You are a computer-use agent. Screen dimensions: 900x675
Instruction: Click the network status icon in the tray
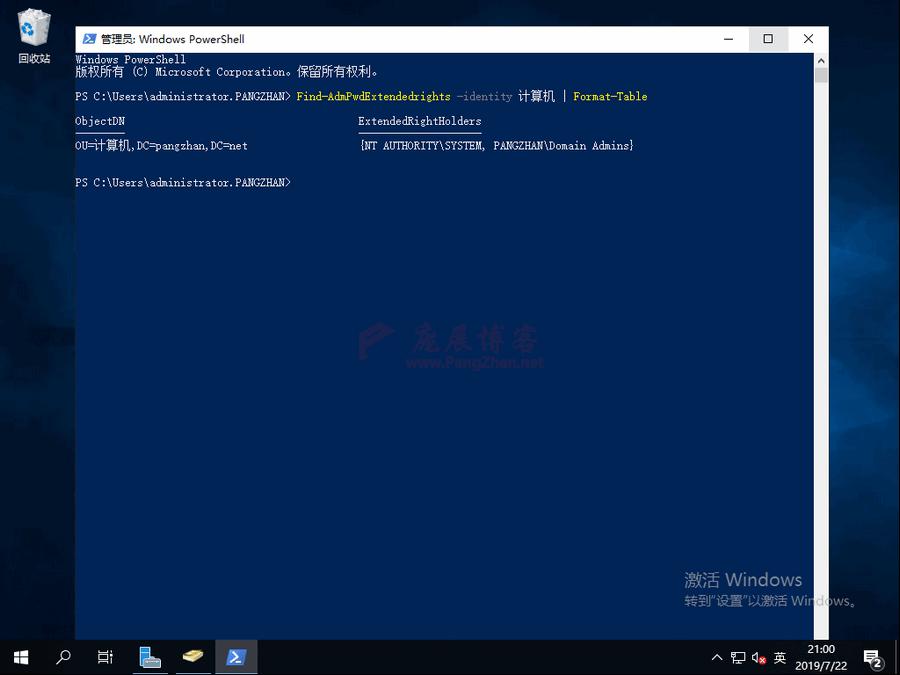point(737,658)
